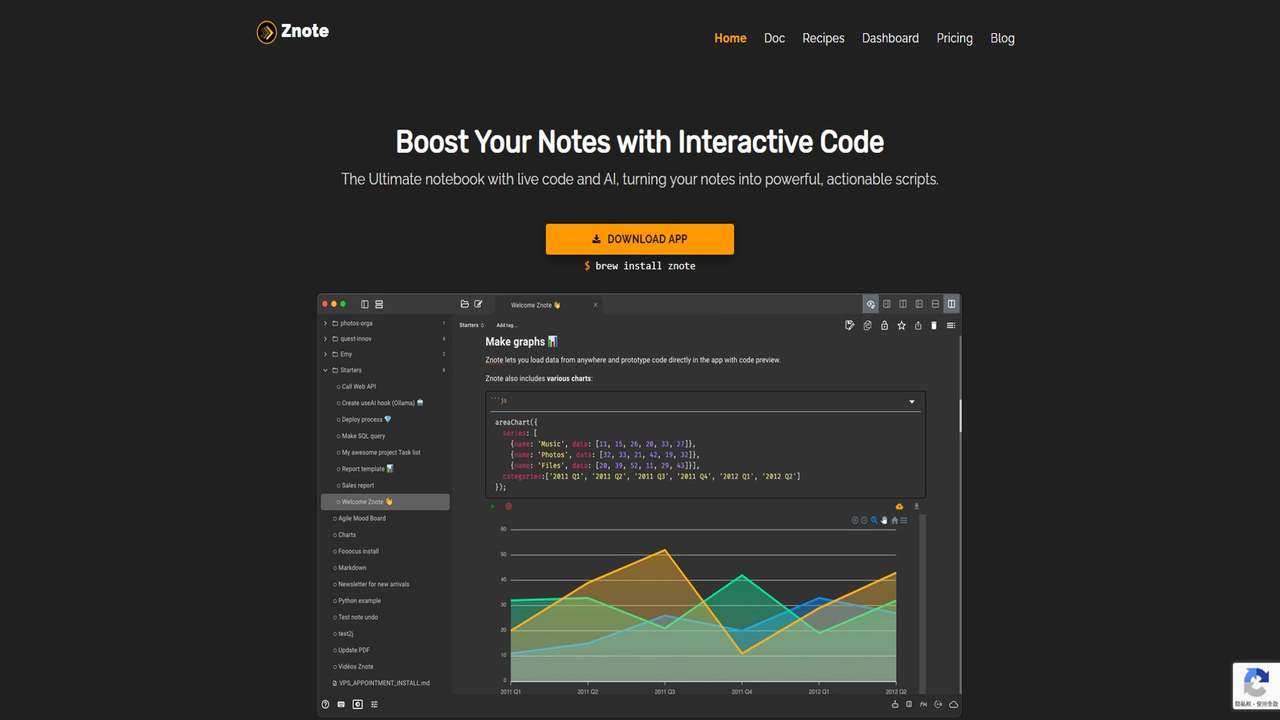This screenshot has height=720, width=1280.
Task: Toggle the sidebar panel icon in app toolbar
Action: click(x=365, y=304)
